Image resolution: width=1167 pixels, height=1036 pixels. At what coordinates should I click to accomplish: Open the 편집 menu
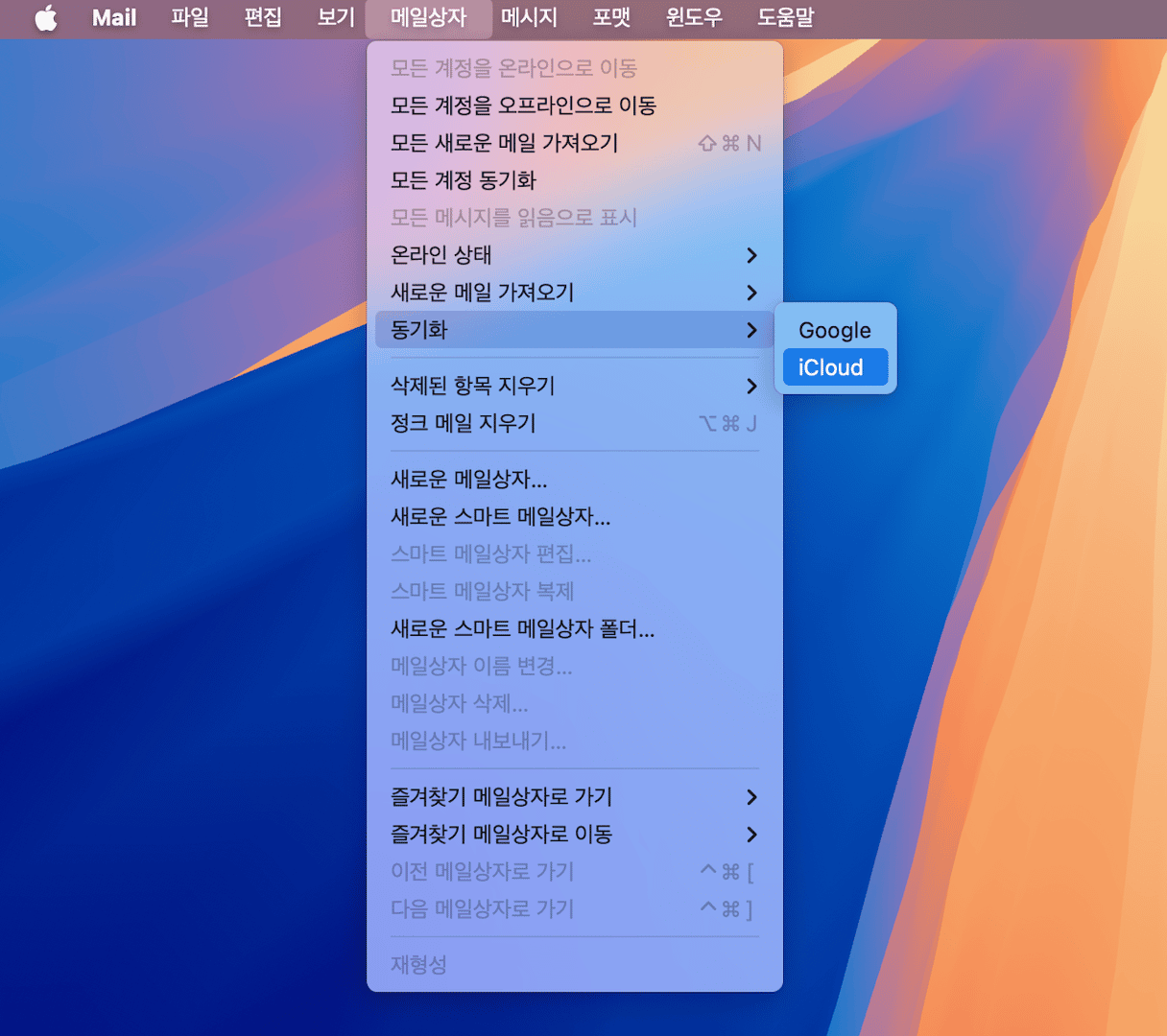[x=263, y=18]
